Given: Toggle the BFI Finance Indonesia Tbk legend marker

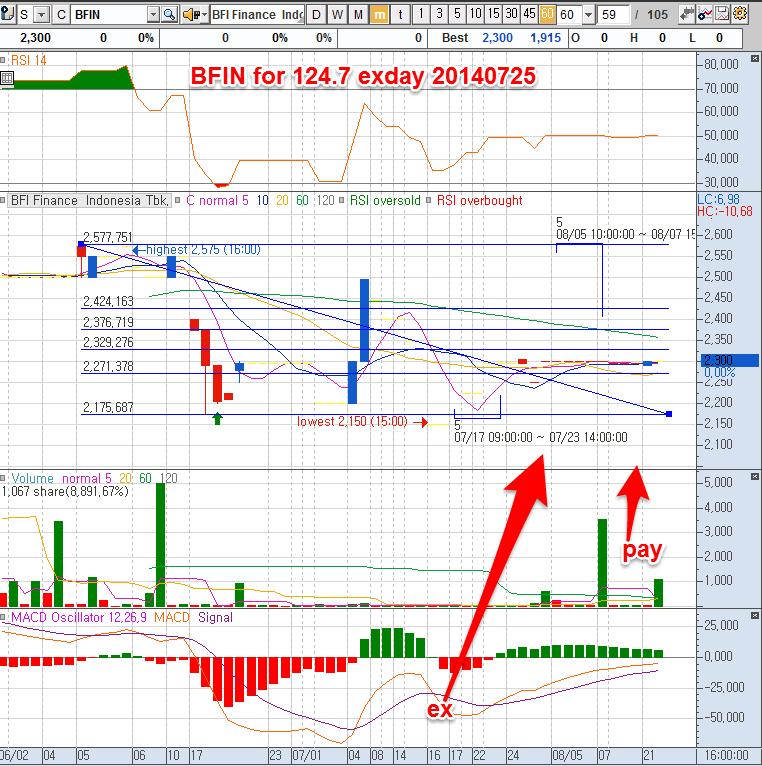Looking at the screenshot, I should (x=3, y=200).
